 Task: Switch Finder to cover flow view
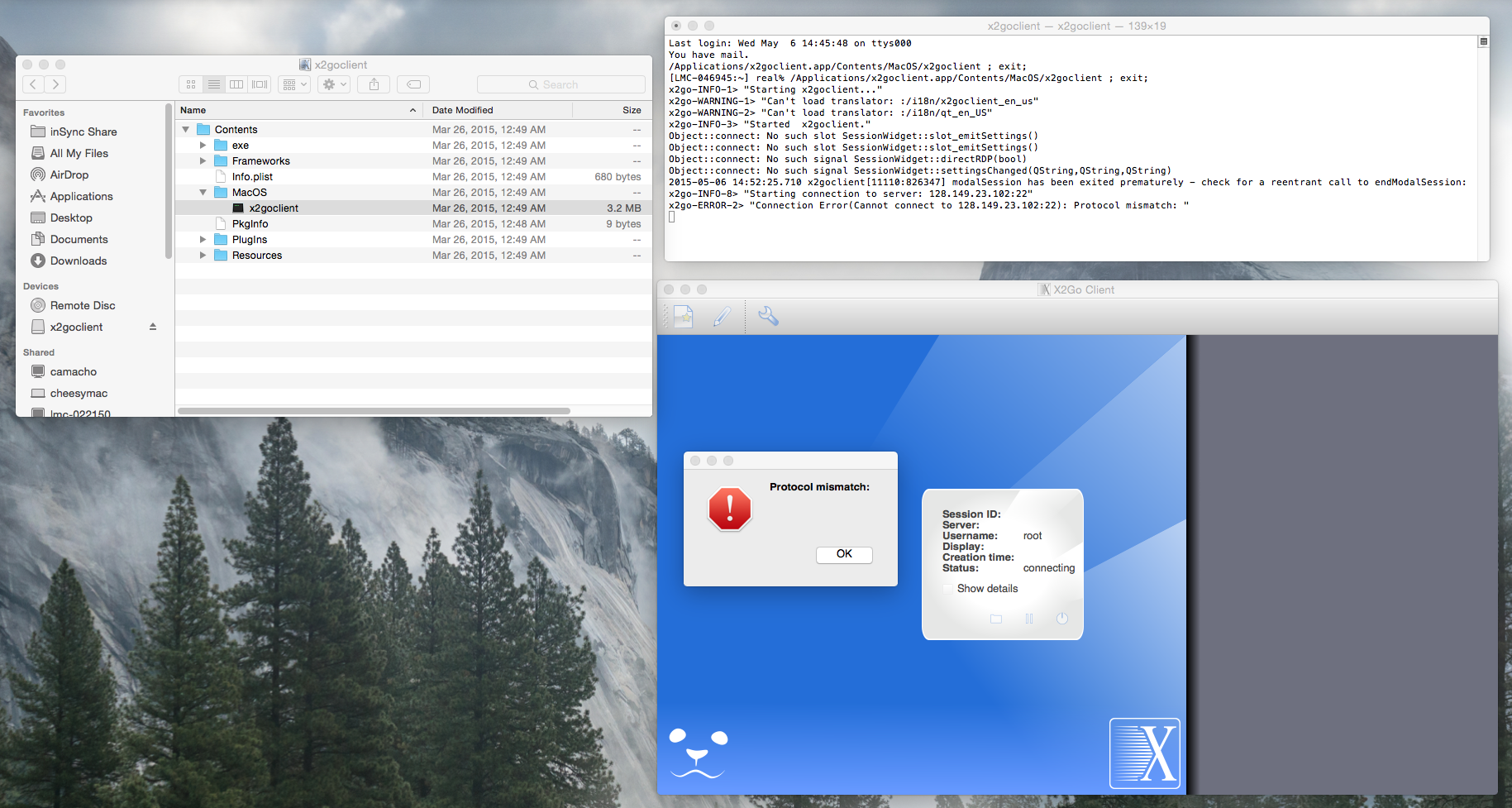coord(260,84)
